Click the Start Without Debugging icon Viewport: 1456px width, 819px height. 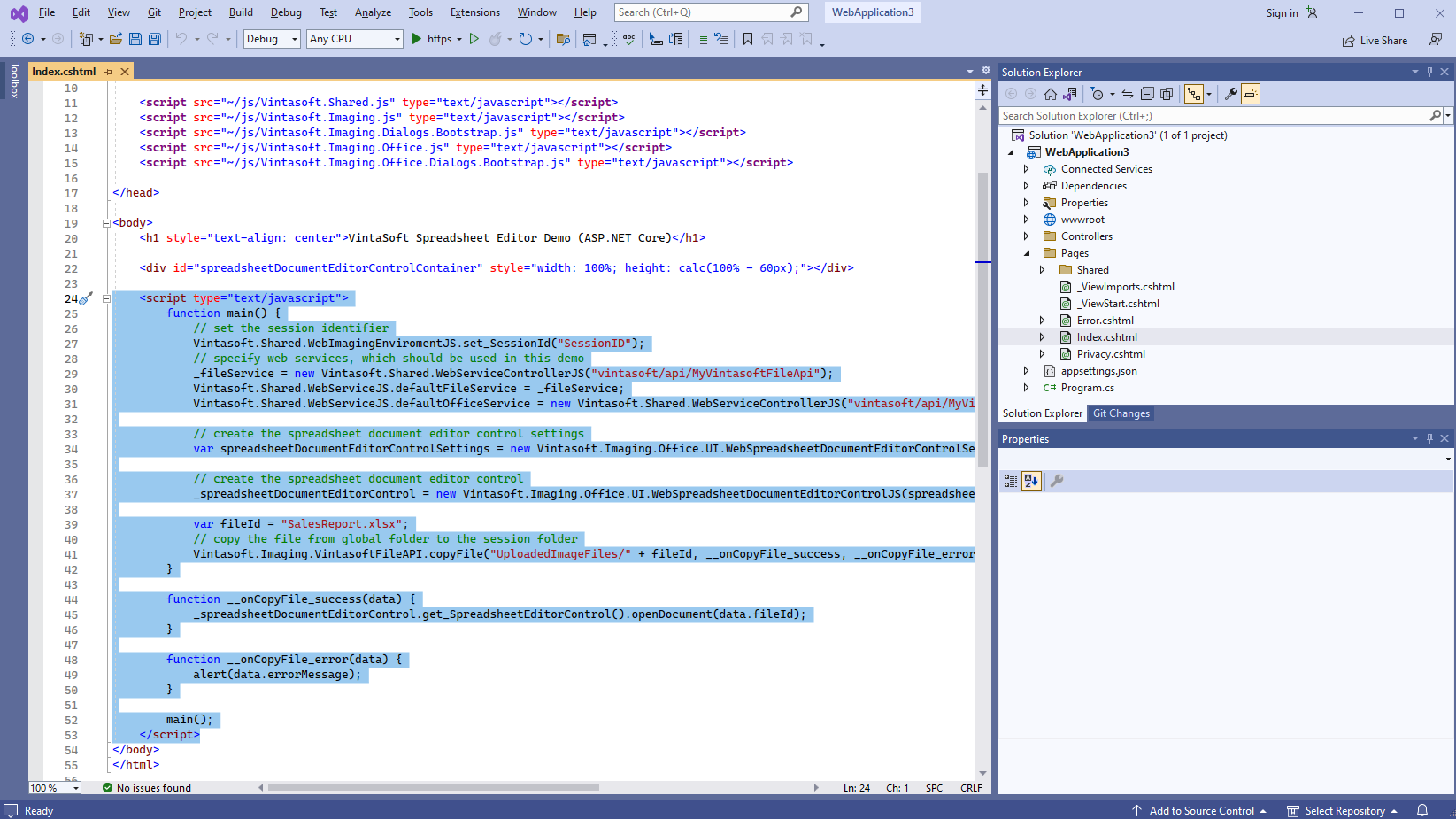coord(474,39)
